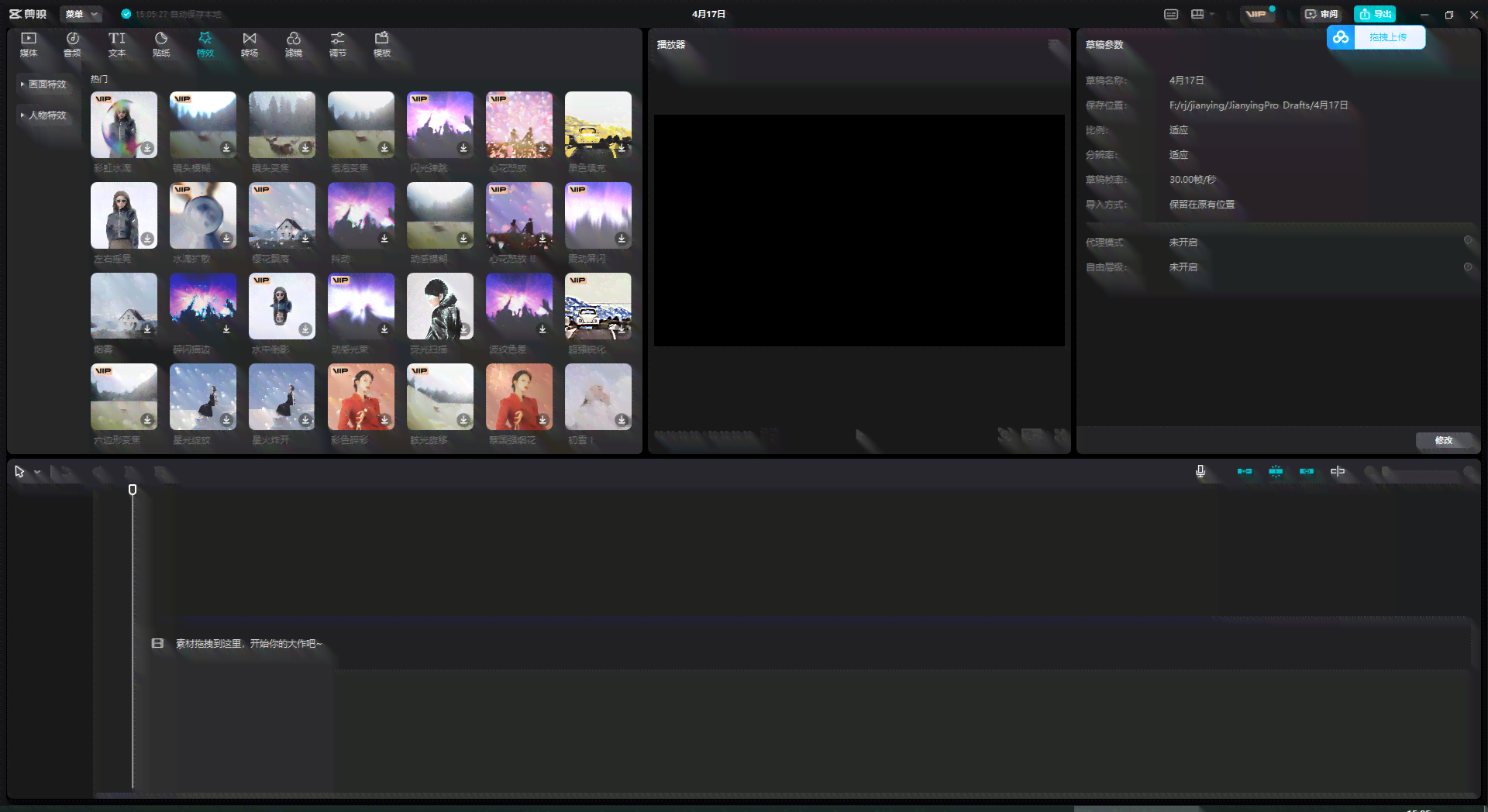Select the 特效 effects tab
Image resolution: width=1488 pixels, height=812 pixels.
205,44
